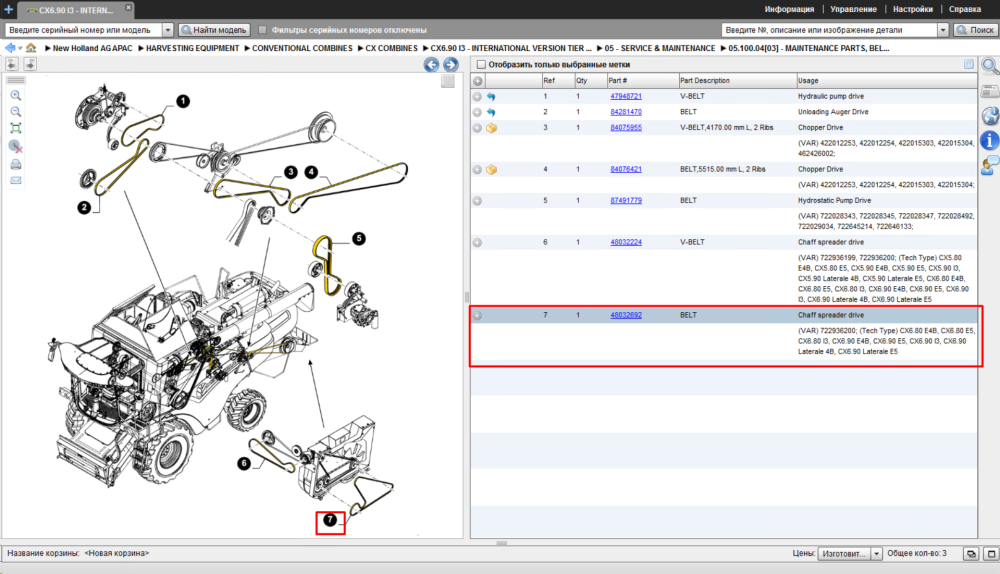Open the Информация menu

(789, 10)
